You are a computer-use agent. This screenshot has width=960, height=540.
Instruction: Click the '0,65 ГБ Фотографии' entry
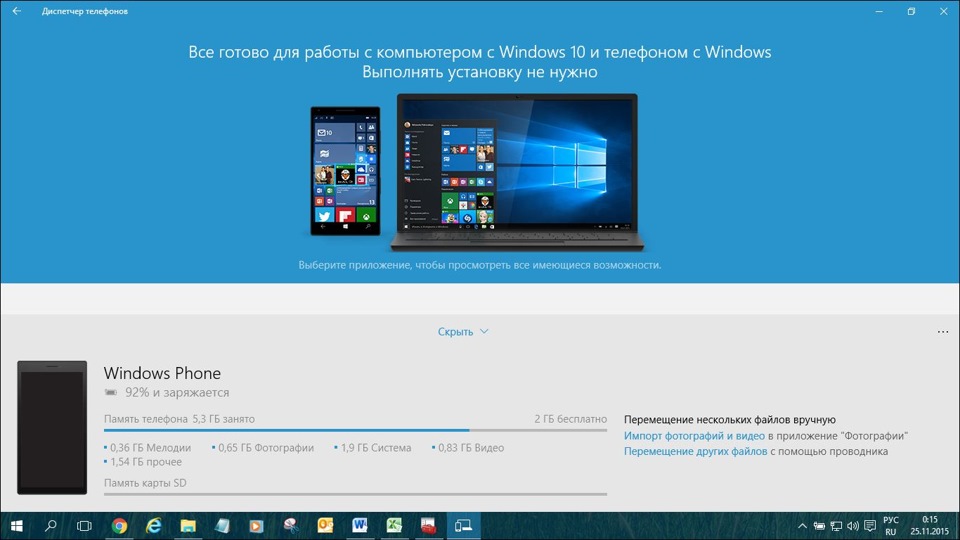(263, 448)
